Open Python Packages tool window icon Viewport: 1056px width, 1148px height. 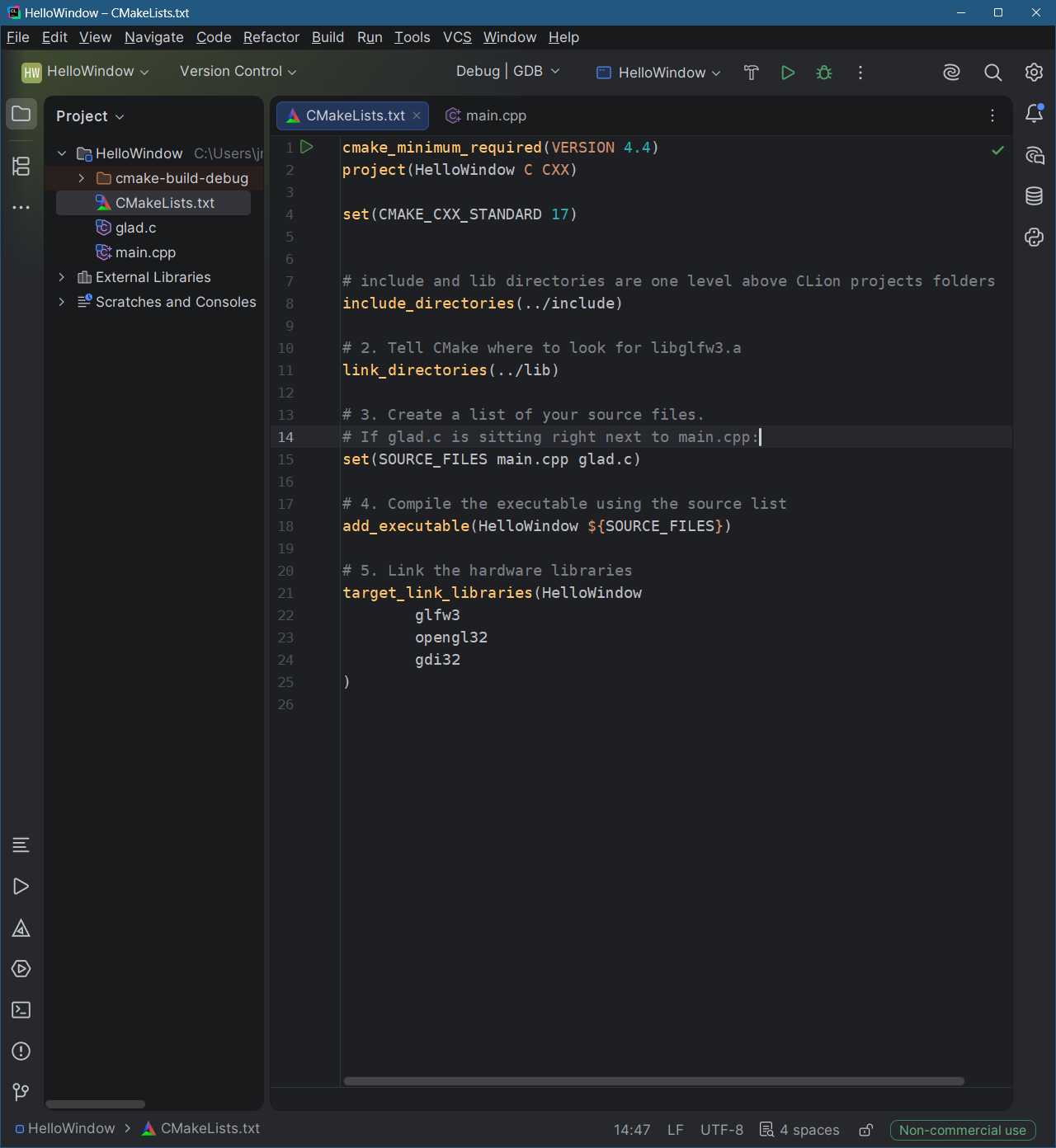click(x=1034, y=238)
